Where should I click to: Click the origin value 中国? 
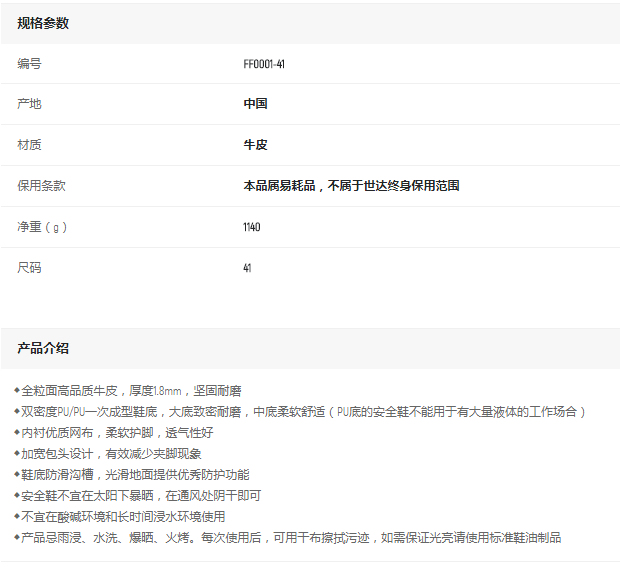tap(255, 104)
